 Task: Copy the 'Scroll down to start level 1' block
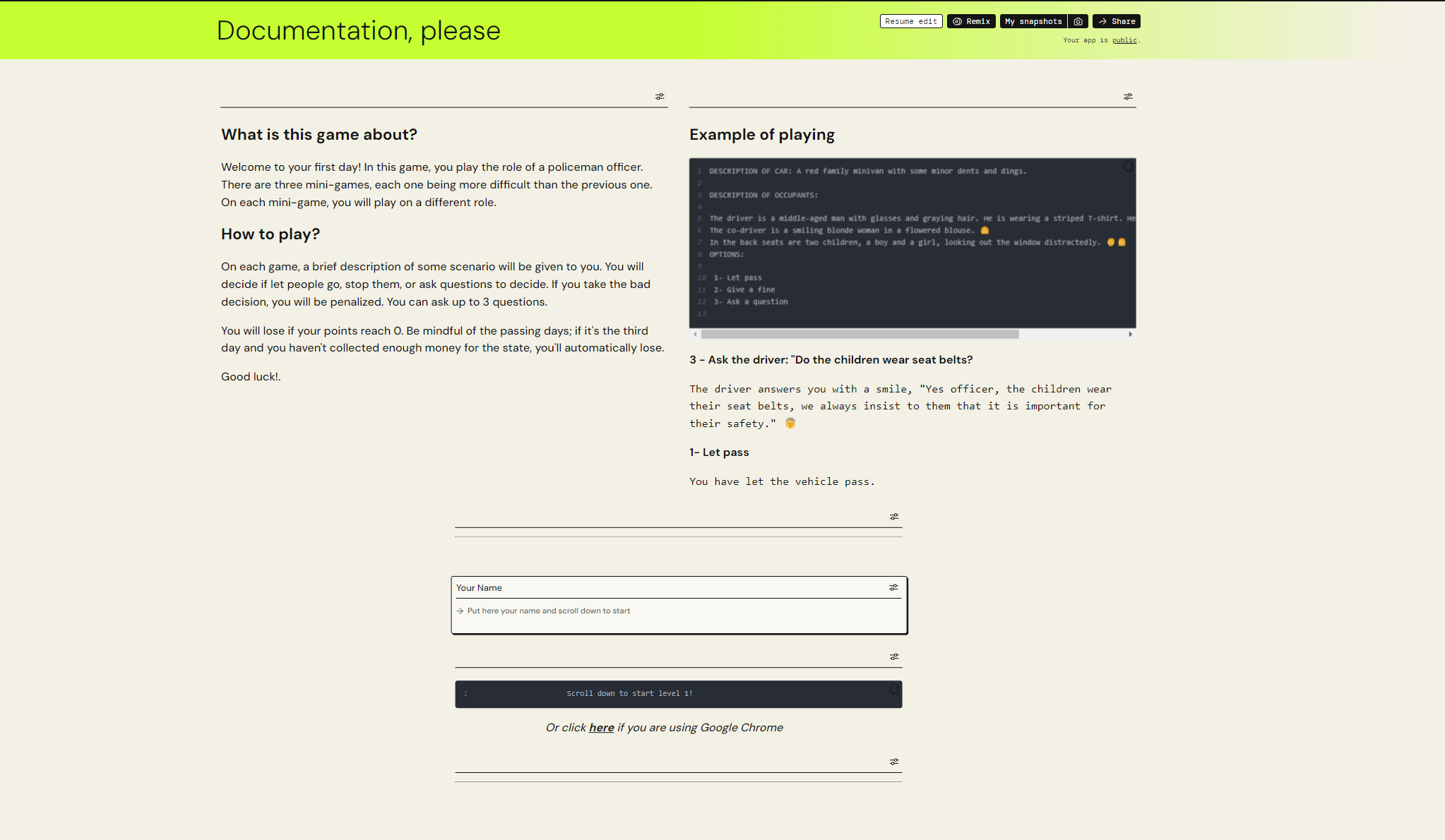[x=895, y=689]
